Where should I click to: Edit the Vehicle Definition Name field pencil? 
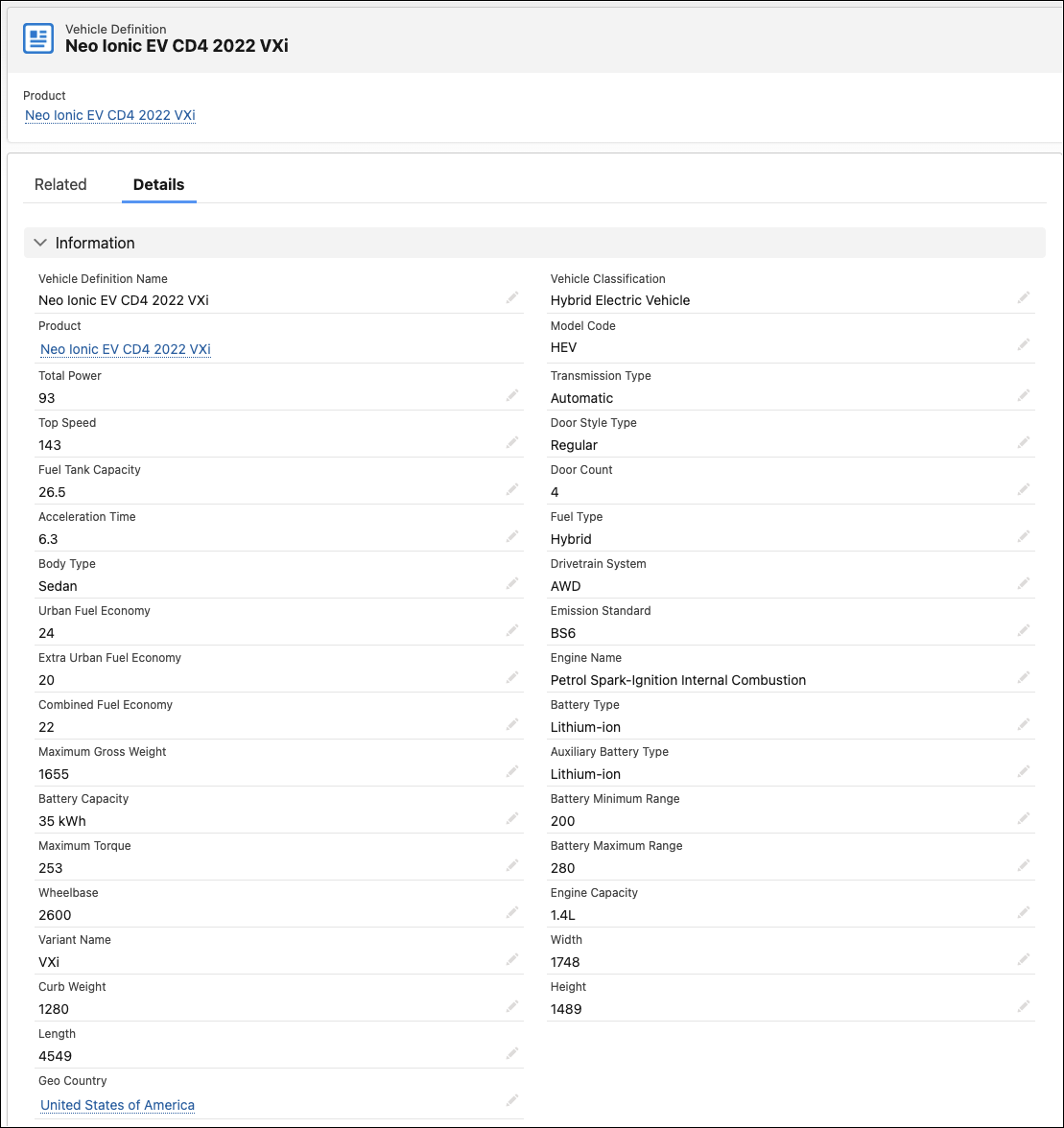[512, 297]
